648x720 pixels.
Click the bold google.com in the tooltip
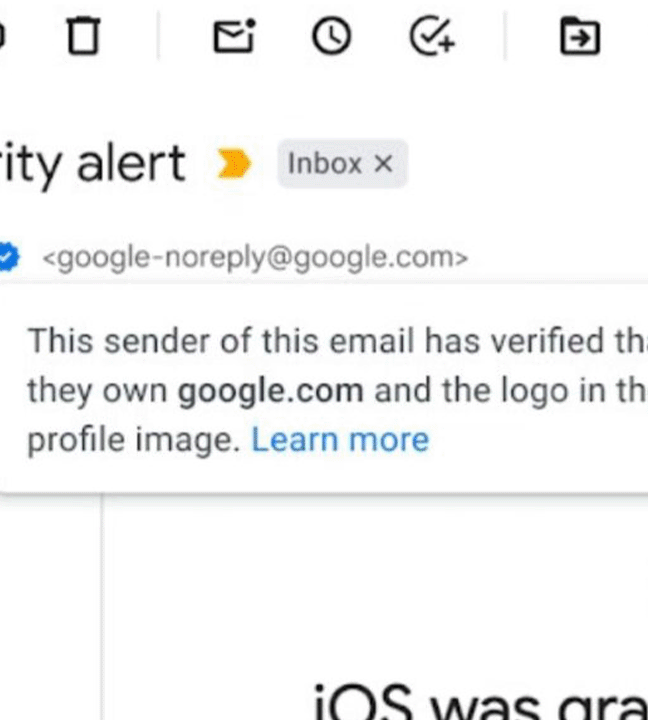(271, 391)
